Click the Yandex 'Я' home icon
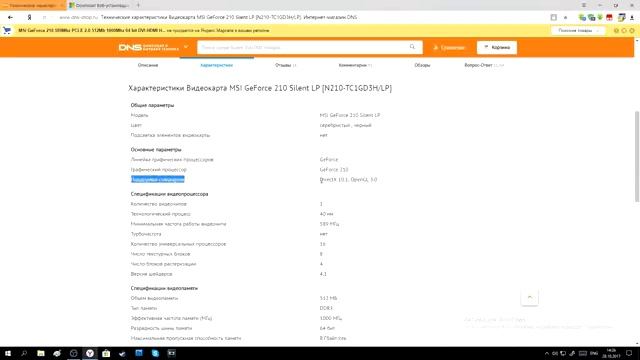 [29, 18]
